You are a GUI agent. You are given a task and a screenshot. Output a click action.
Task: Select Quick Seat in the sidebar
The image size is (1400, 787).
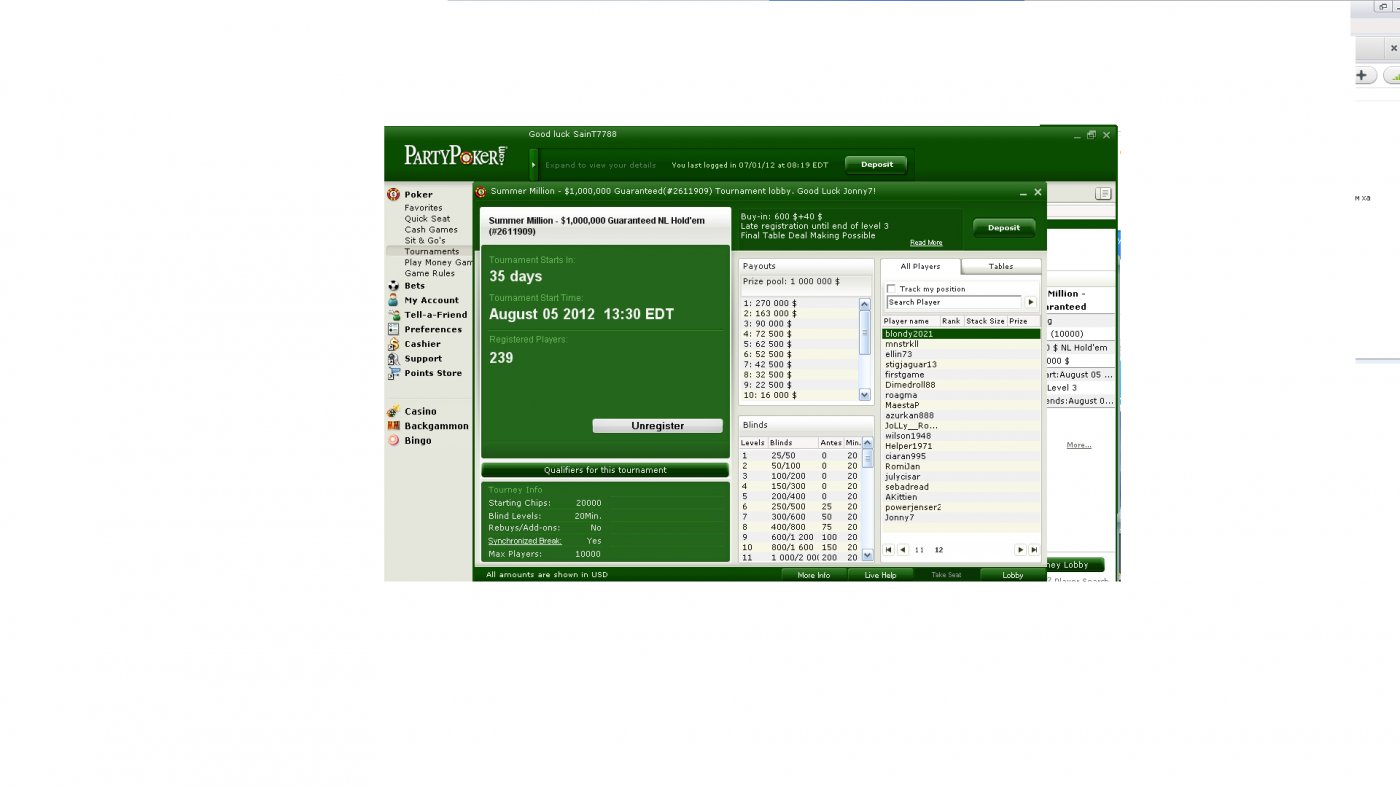(427, 219)
